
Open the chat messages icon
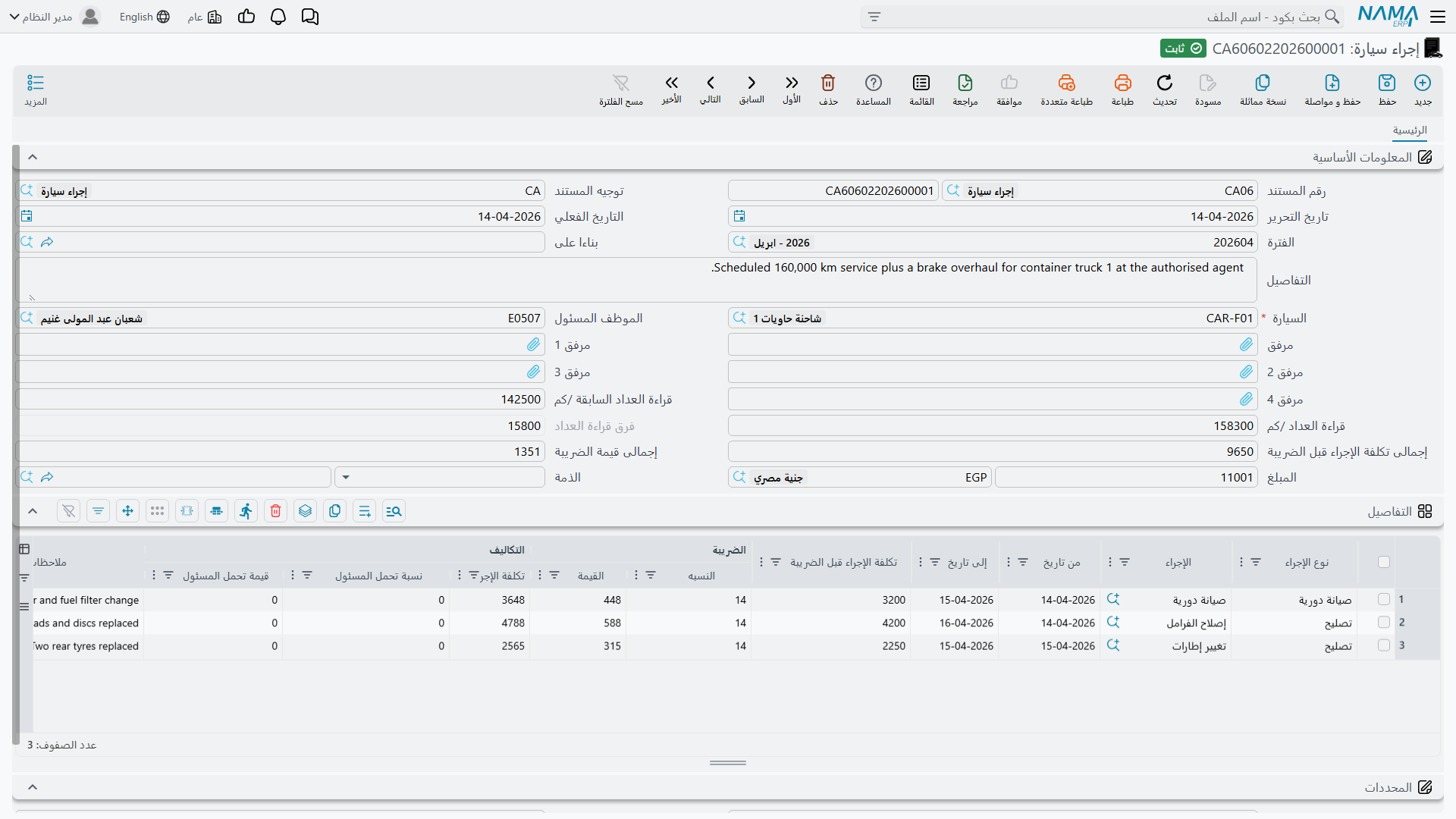pyautogui.click(x=310, y=17)
